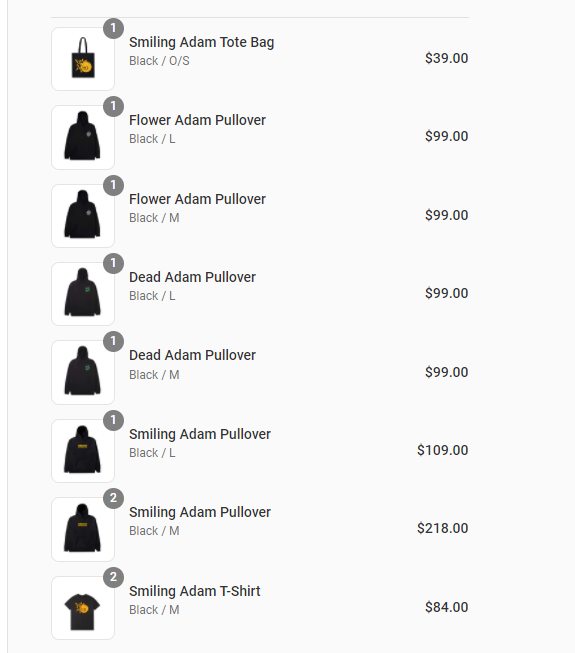Click the Smiling Adam T-Shirt thumbnail

click(83, 608)
